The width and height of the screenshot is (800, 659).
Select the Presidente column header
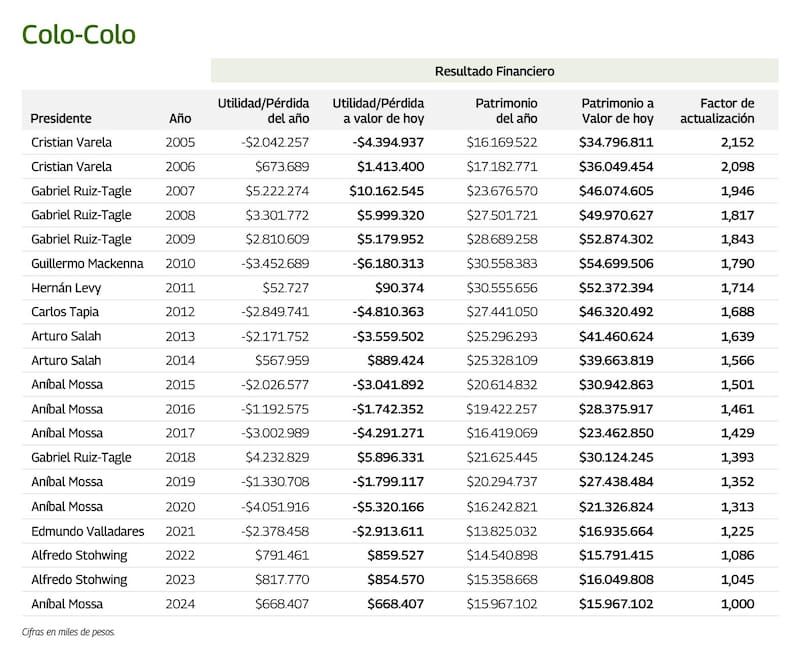tap(61, 119)
